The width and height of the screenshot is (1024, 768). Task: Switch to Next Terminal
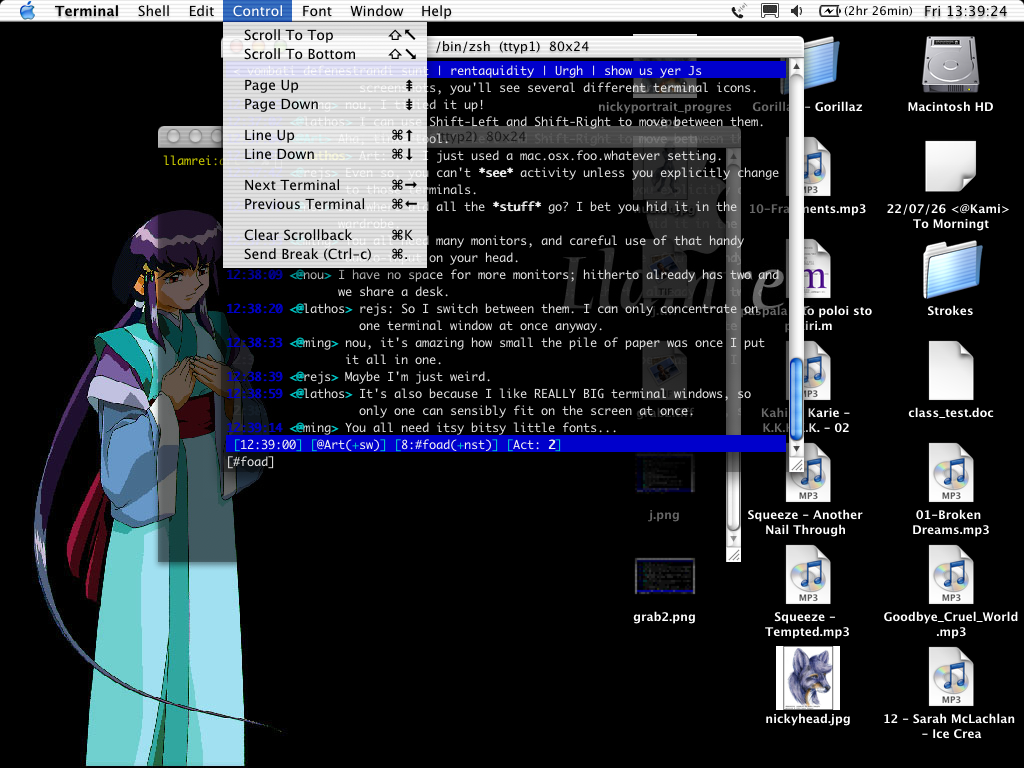pyautogui.click(x=325, y=185)
